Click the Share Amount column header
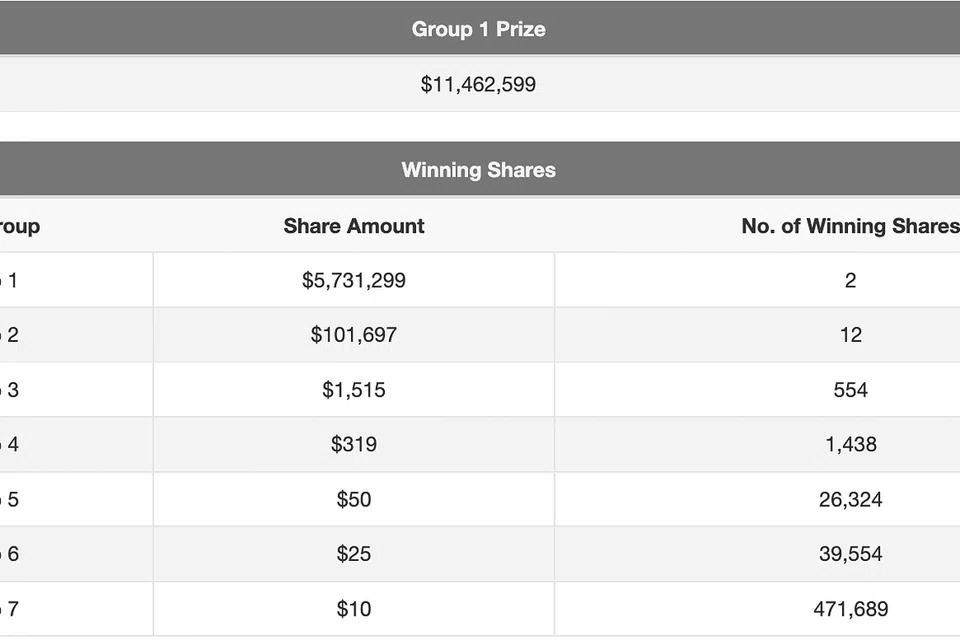960x640 pixels. coord(354,226)
